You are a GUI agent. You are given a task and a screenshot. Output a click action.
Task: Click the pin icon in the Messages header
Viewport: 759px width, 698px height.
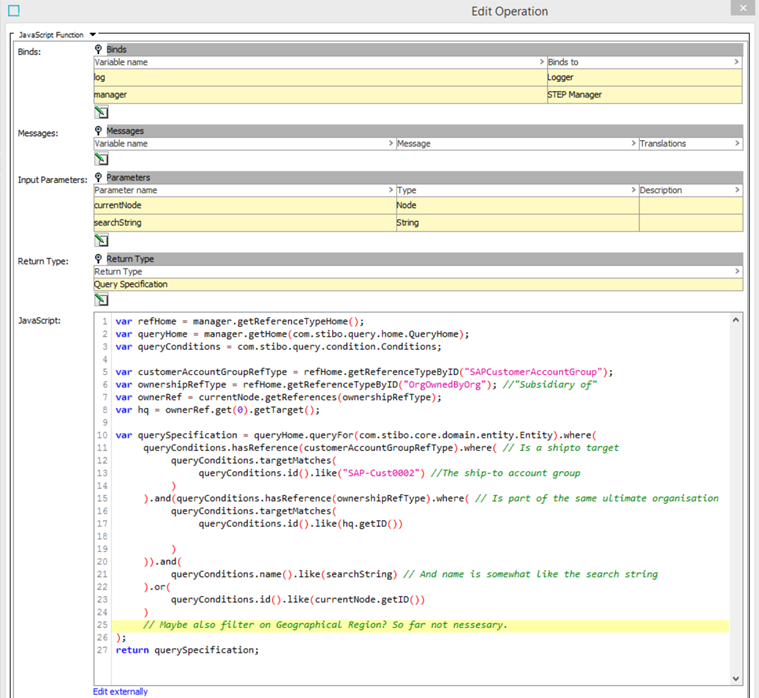(x=99, y=130)
